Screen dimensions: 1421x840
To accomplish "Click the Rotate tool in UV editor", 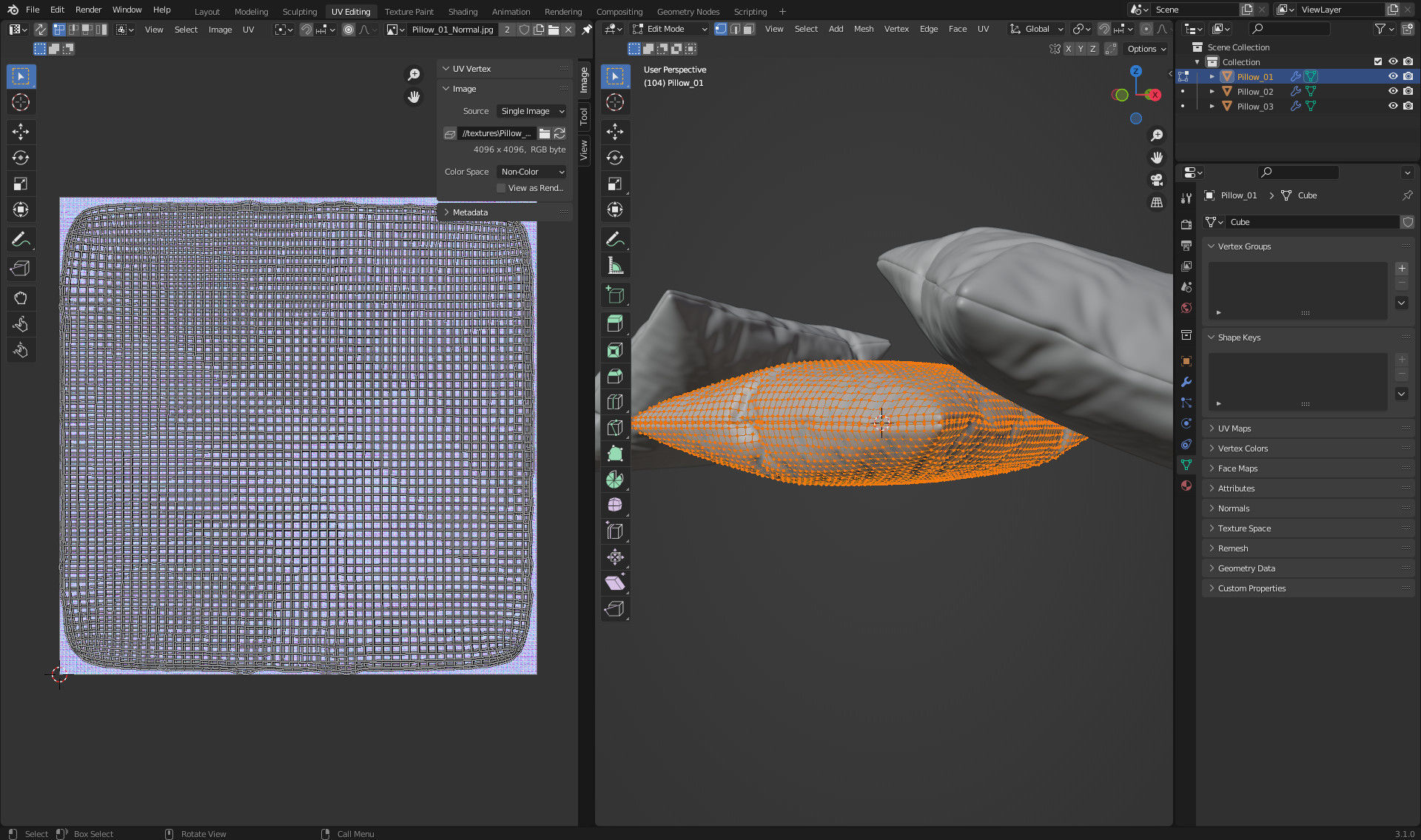I will 21,158.
